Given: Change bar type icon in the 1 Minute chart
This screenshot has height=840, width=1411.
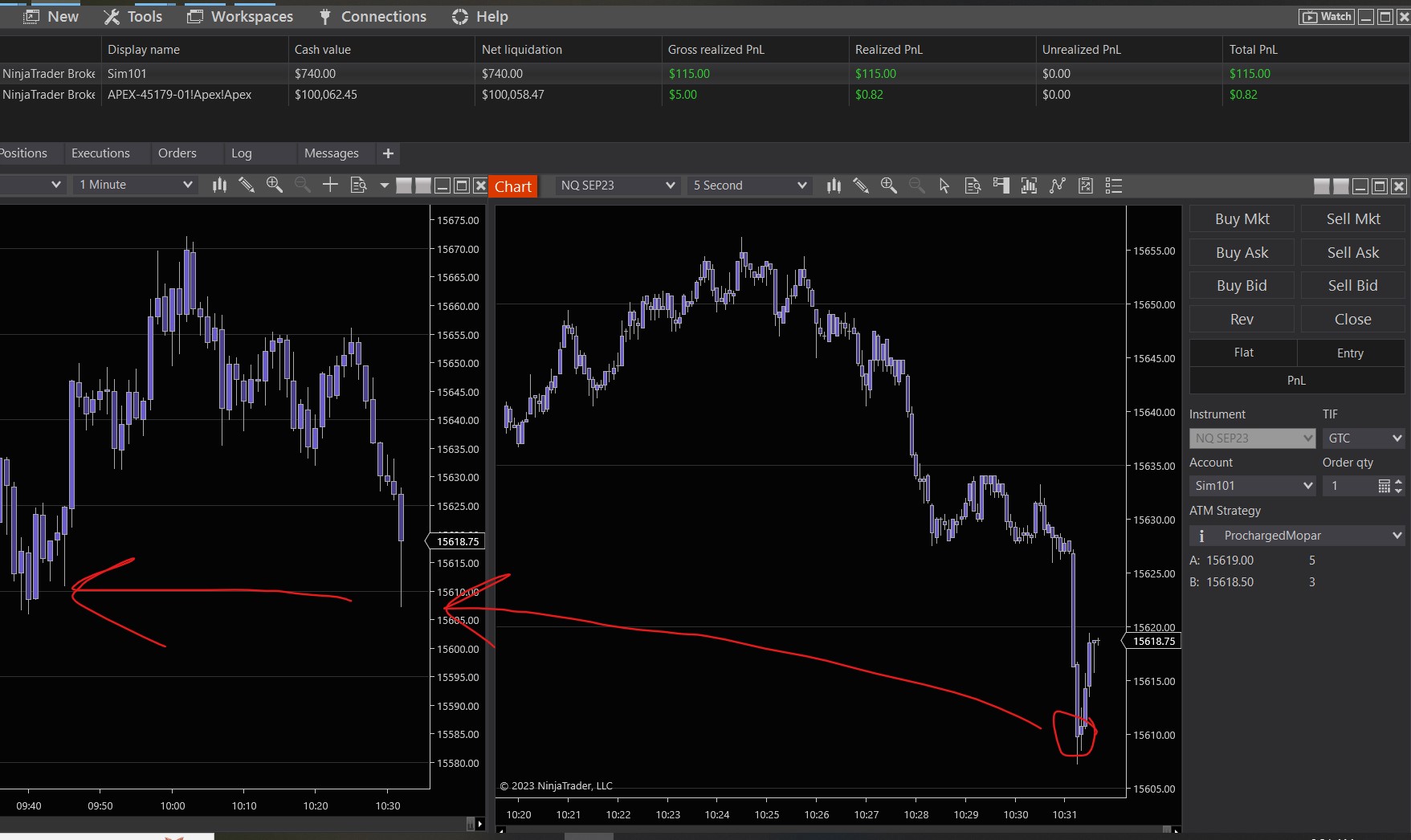Looking at the screenshot, I should (219, 185).
